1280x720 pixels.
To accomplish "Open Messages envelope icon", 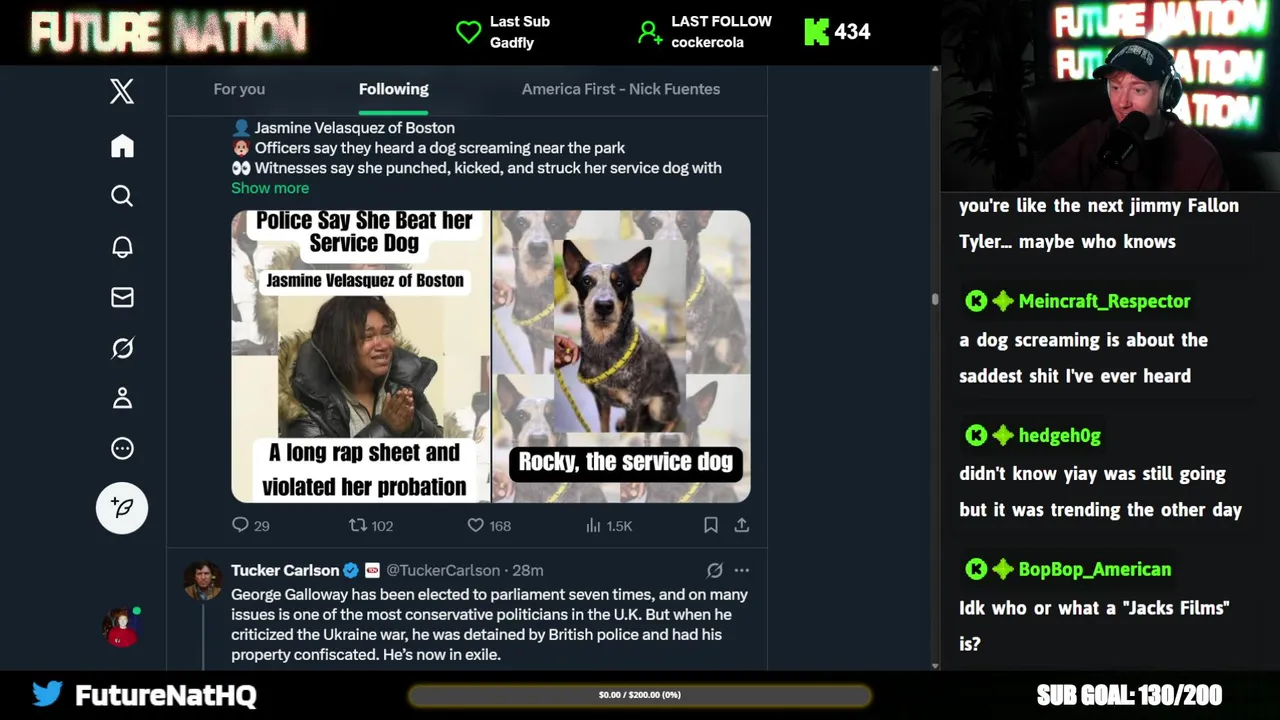I will point(122,297).
